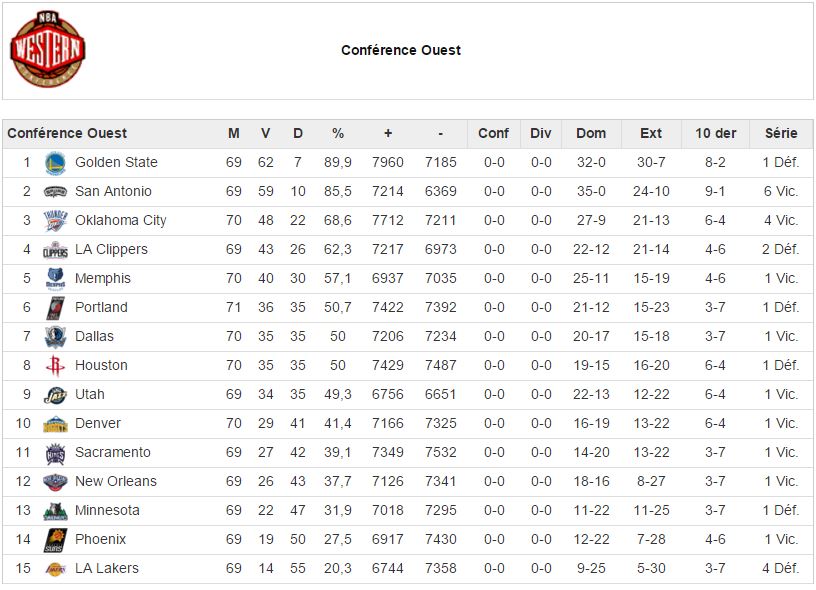Sort by the Série column header
Viewport: 816px width, 590px height.
[x=781, y=134]
